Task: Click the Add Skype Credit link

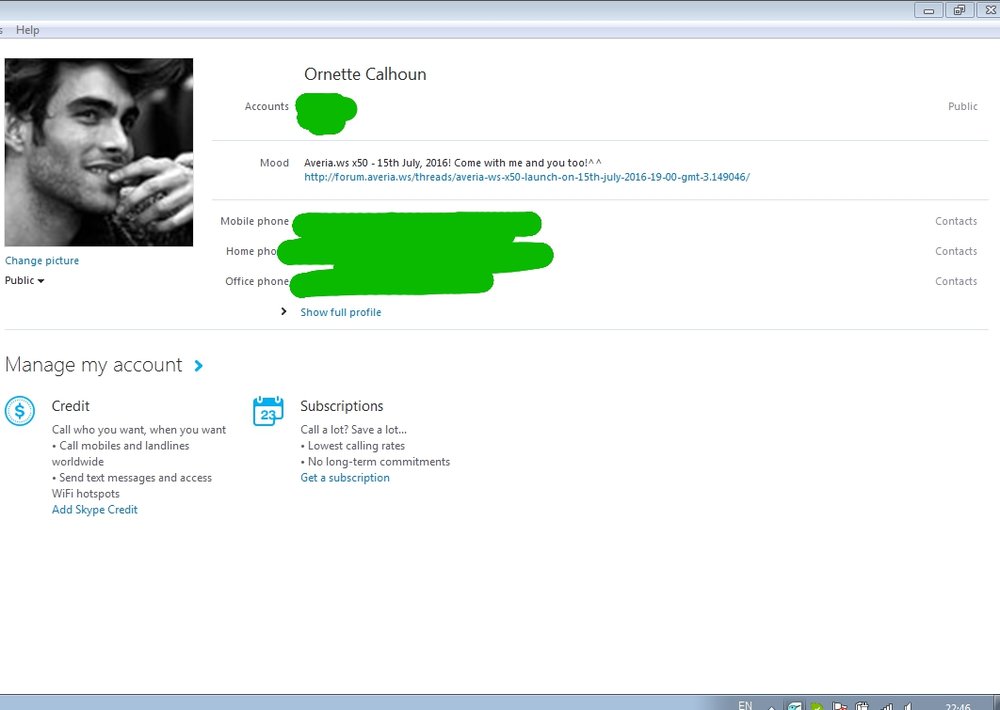Action: click(x=95, y=510)
